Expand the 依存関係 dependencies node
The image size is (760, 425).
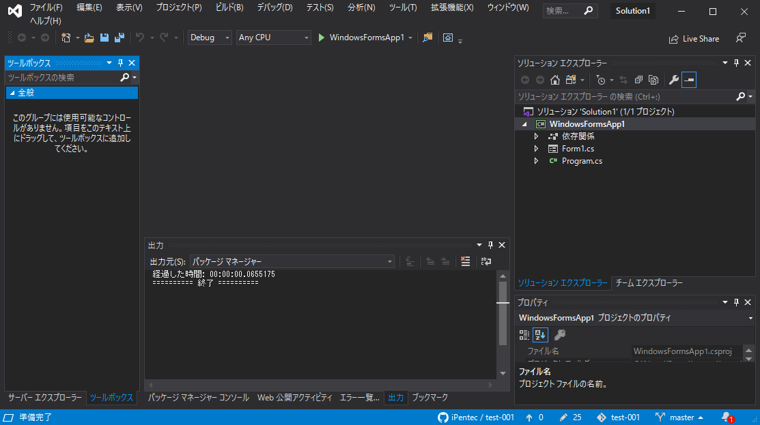click(x=536, y=136)
